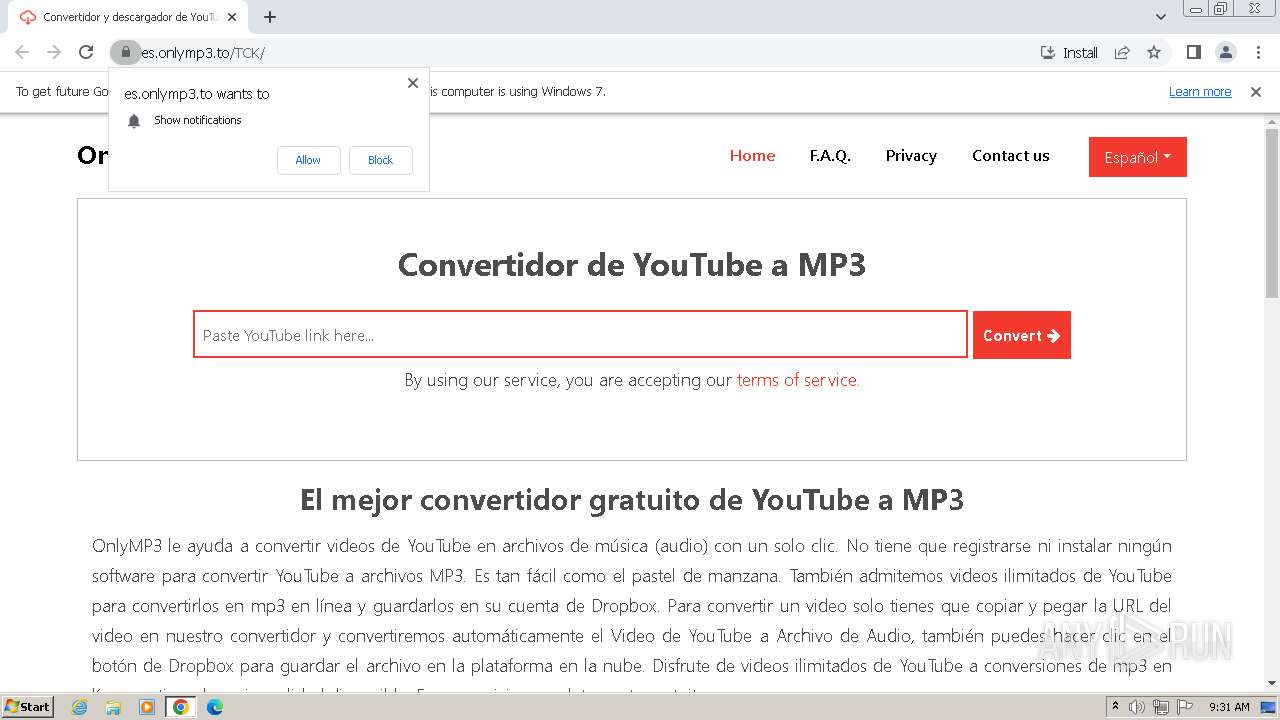
Task: Click the Paste YouTube link input field
Action: click(580, 335)
